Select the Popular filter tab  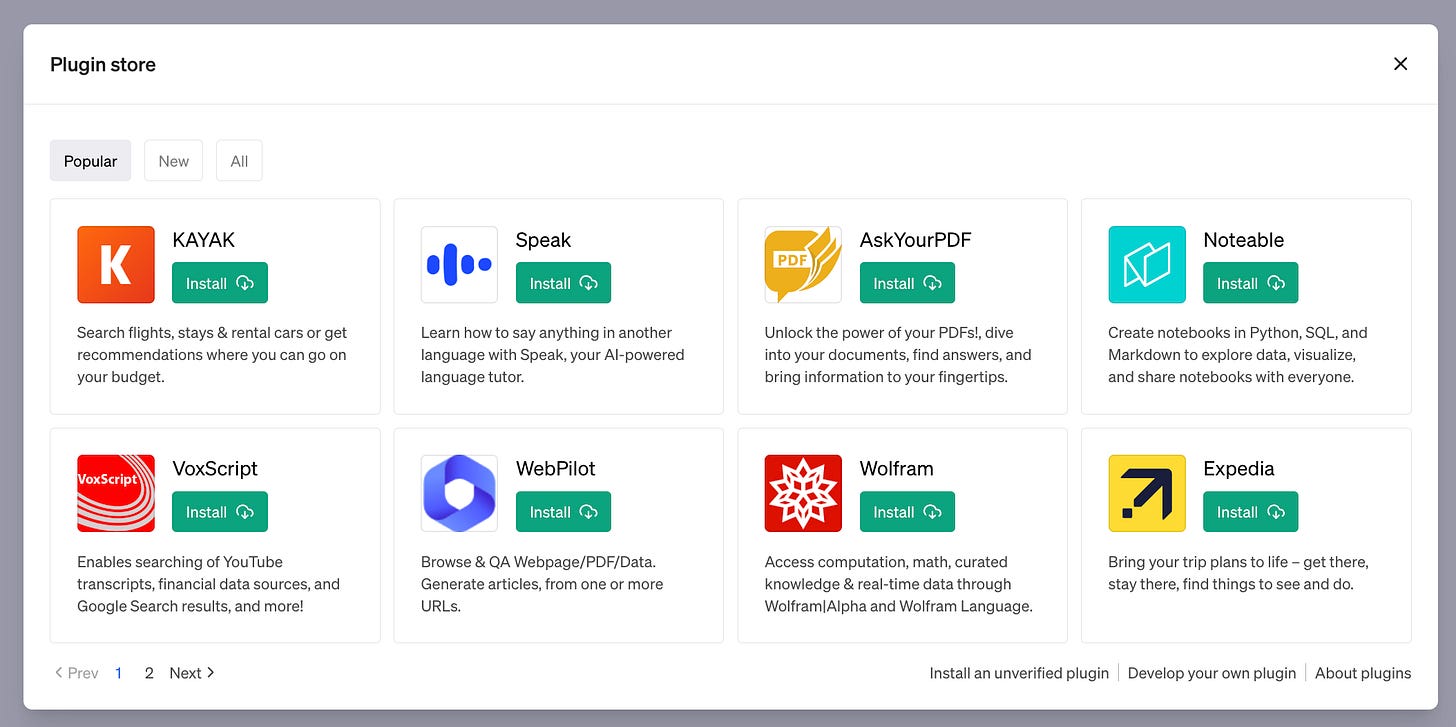click(x=90, y=160)
